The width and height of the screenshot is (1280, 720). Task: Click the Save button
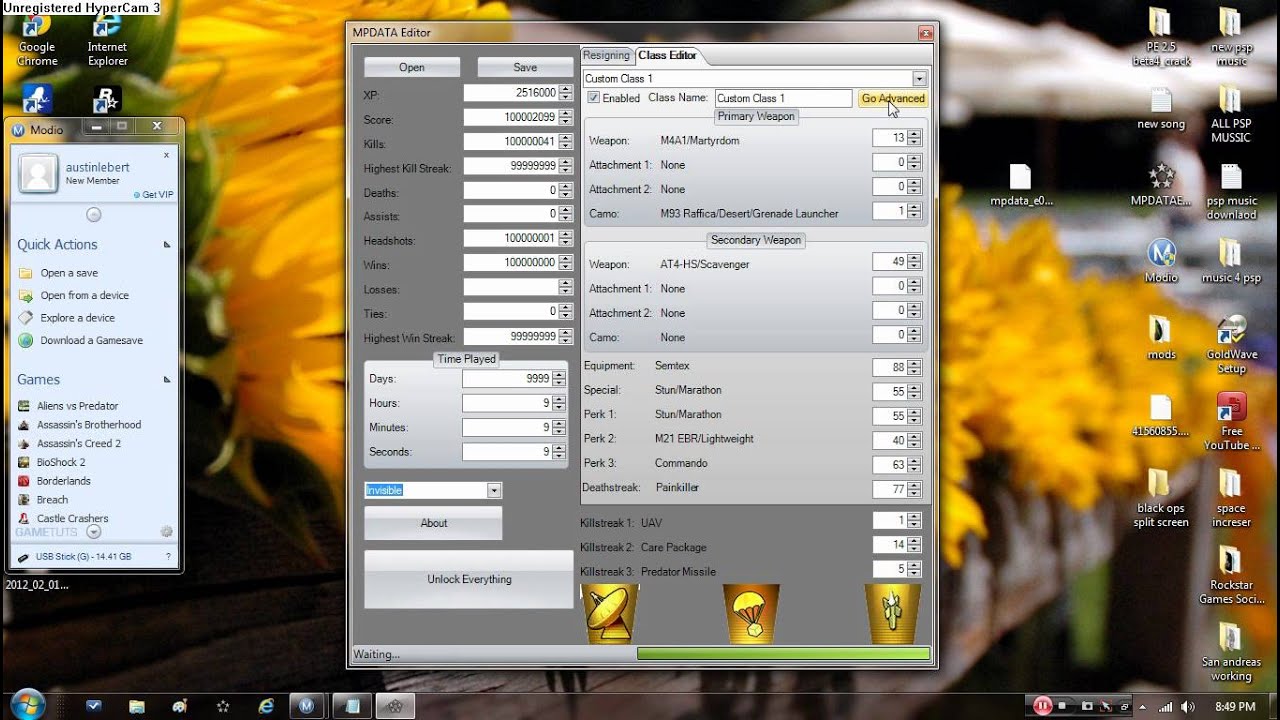pos(525,67)
